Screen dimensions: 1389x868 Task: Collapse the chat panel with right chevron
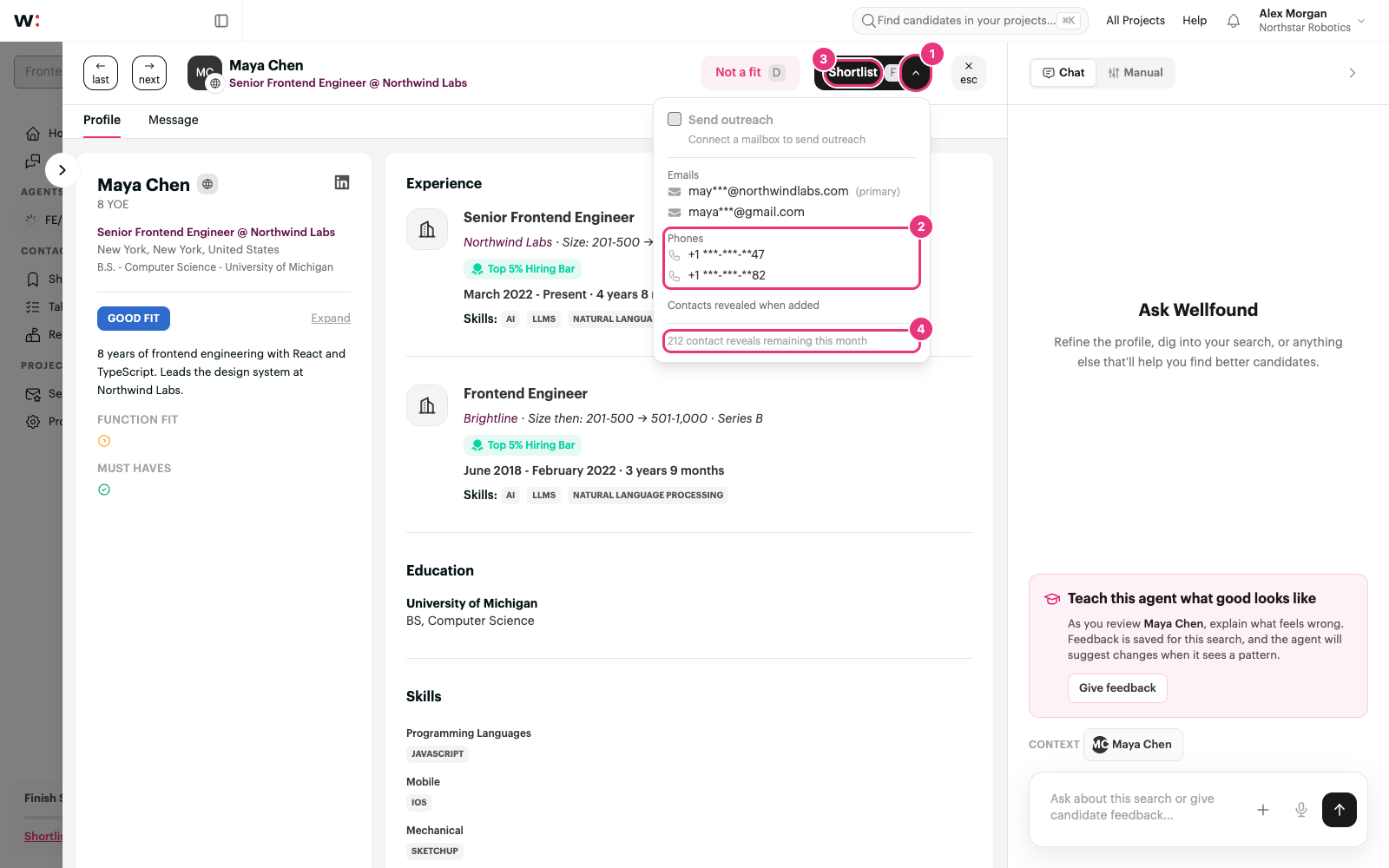pyautogui.click(x=1352, y=73)
